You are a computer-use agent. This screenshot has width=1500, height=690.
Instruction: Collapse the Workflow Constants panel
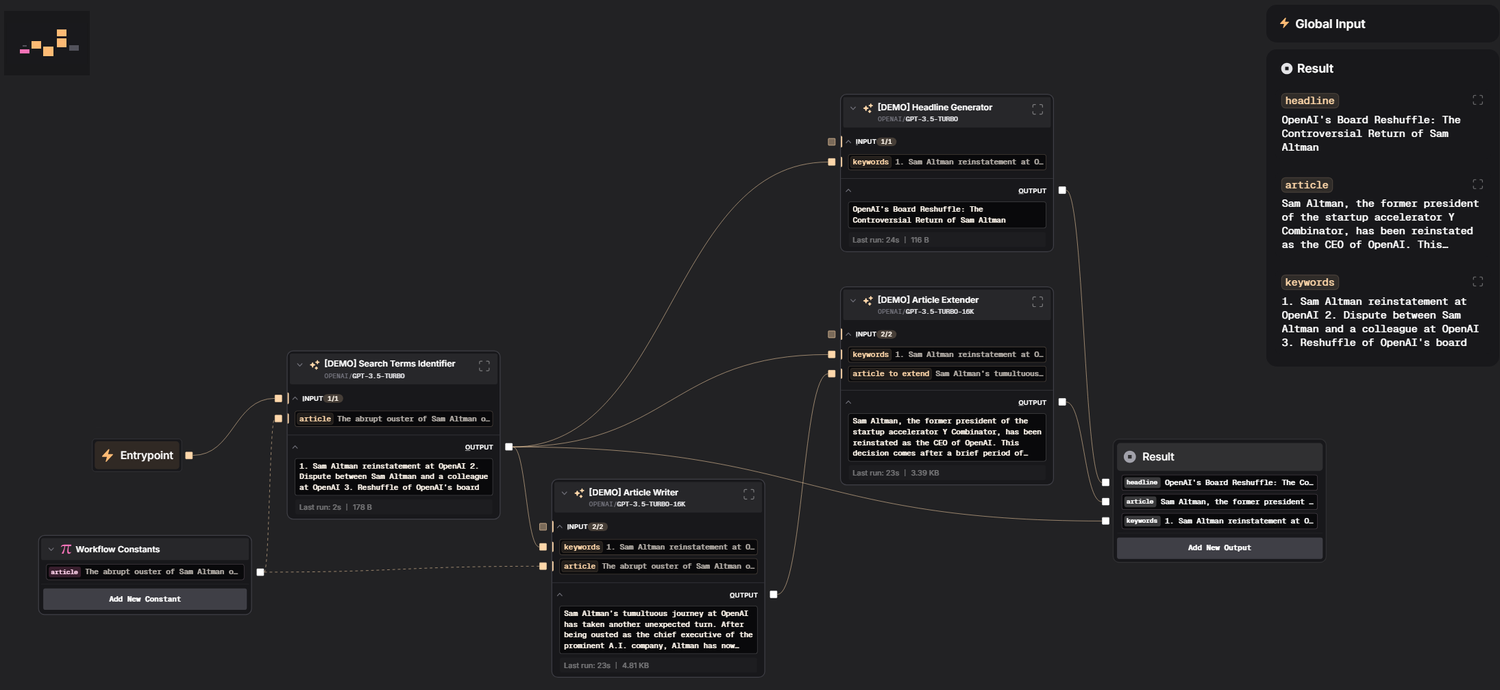click(50, 549)
